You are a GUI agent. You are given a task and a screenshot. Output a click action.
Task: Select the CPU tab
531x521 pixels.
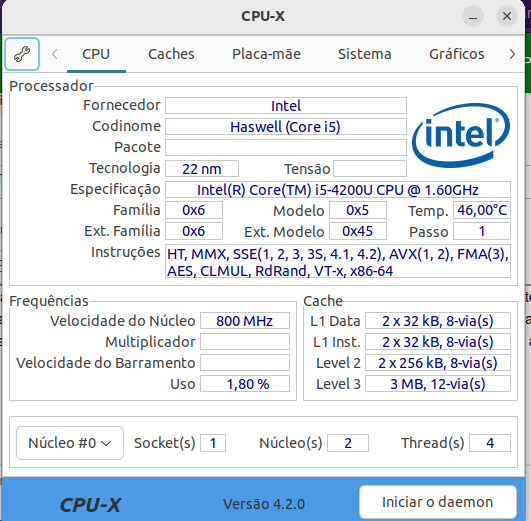tap(96, 54)
